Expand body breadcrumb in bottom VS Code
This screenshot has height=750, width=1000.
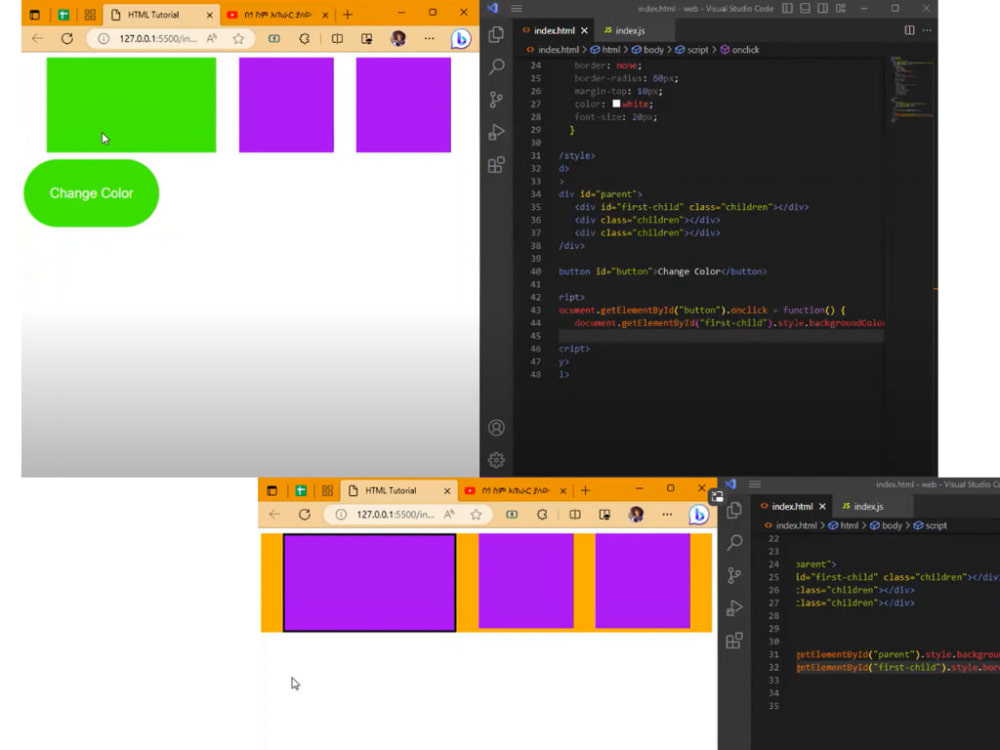886,526
